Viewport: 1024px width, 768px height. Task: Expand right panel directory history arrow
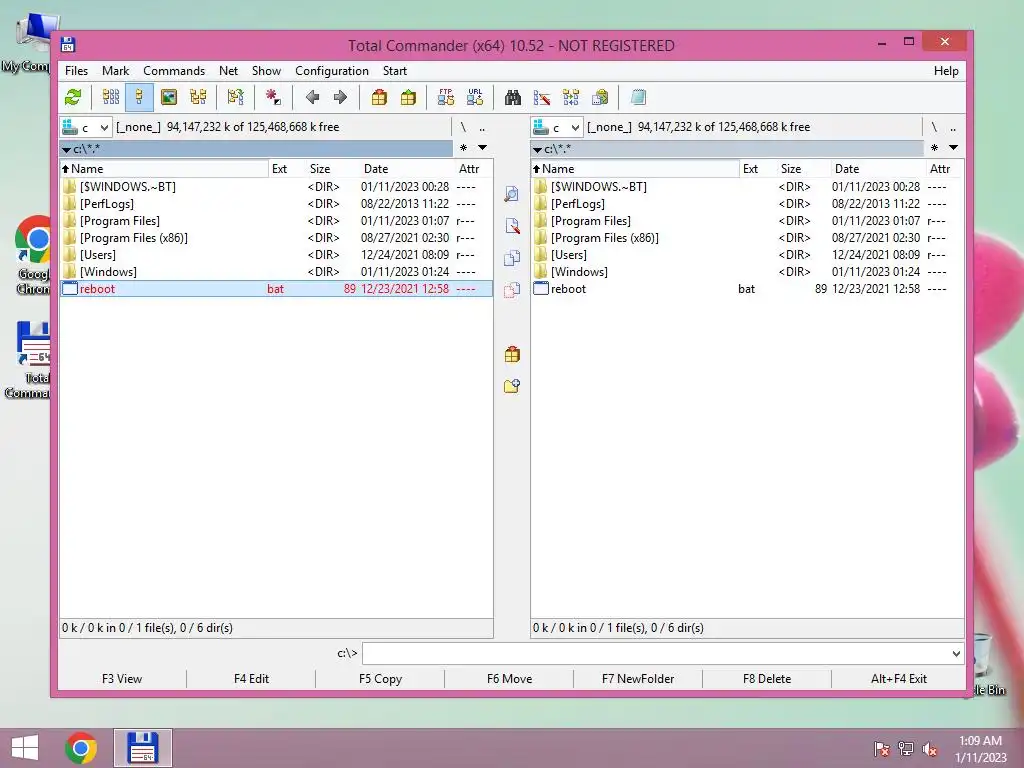(953, 148)
